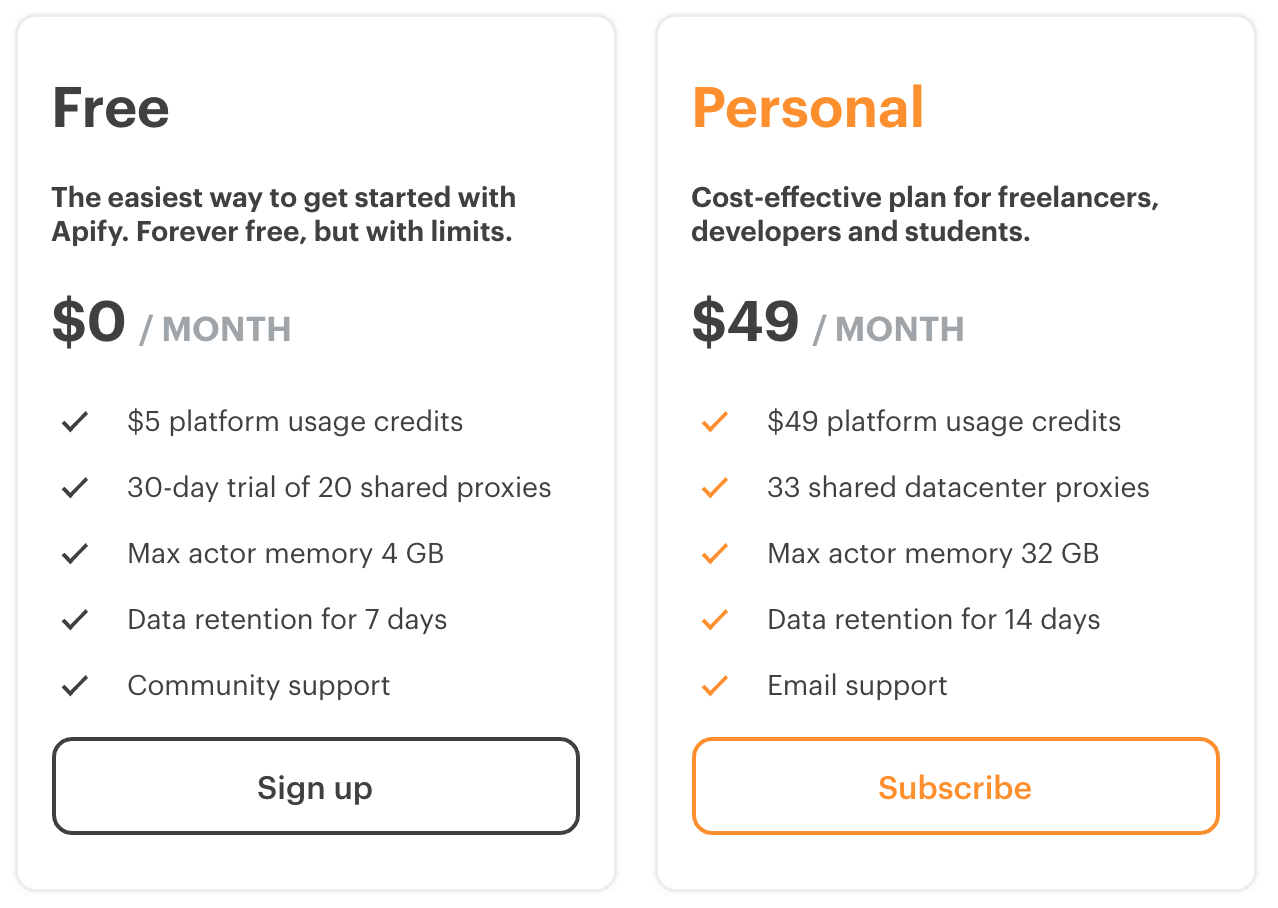Click the Email support feature text
The height and width of the screenshot is (908, 1278).
(x=857, y=686)
